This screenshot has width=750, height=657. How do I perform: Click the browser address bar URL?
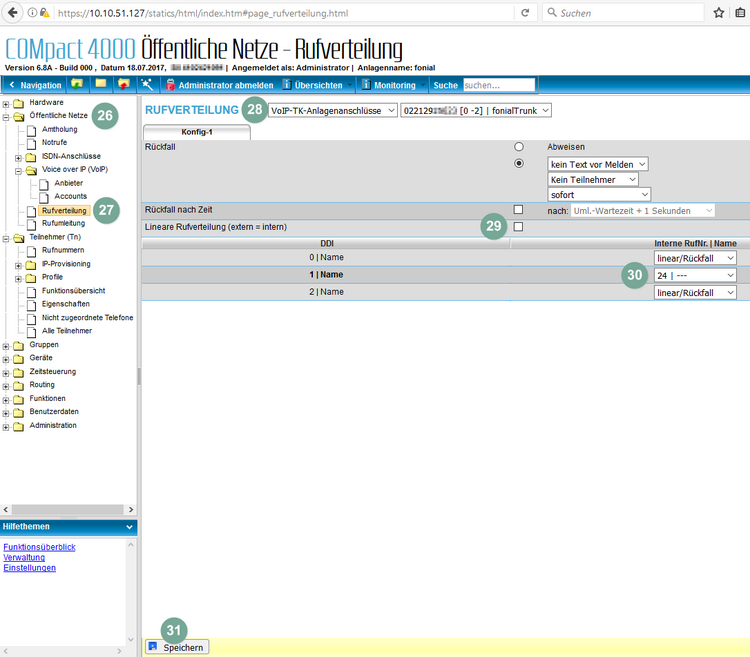pos(203,13)
